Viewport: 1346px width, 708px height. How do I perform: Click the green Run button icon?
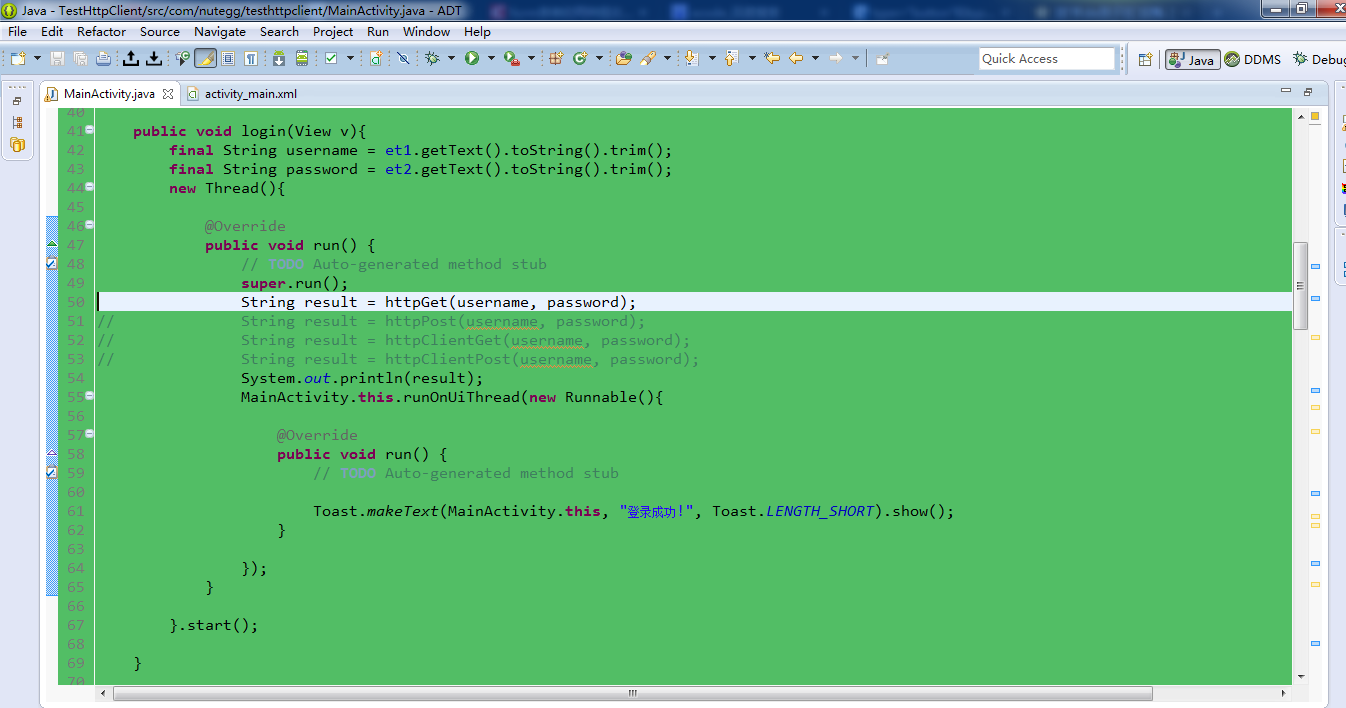(471, 59)
